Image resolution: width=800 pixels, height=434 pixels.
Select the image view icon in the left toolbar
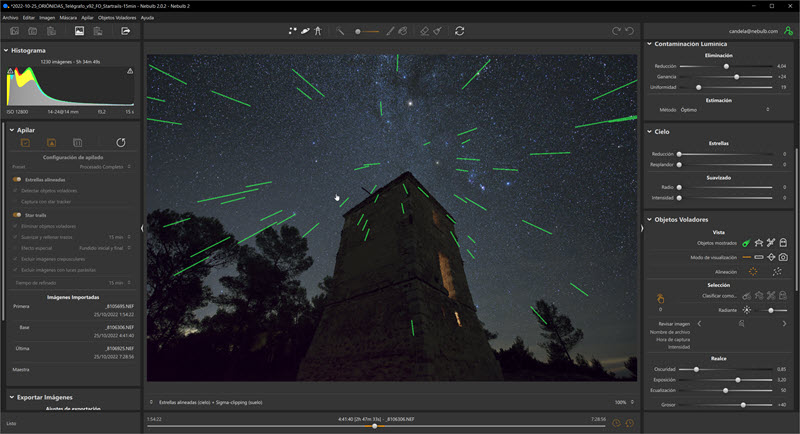[x=80, y=31]
